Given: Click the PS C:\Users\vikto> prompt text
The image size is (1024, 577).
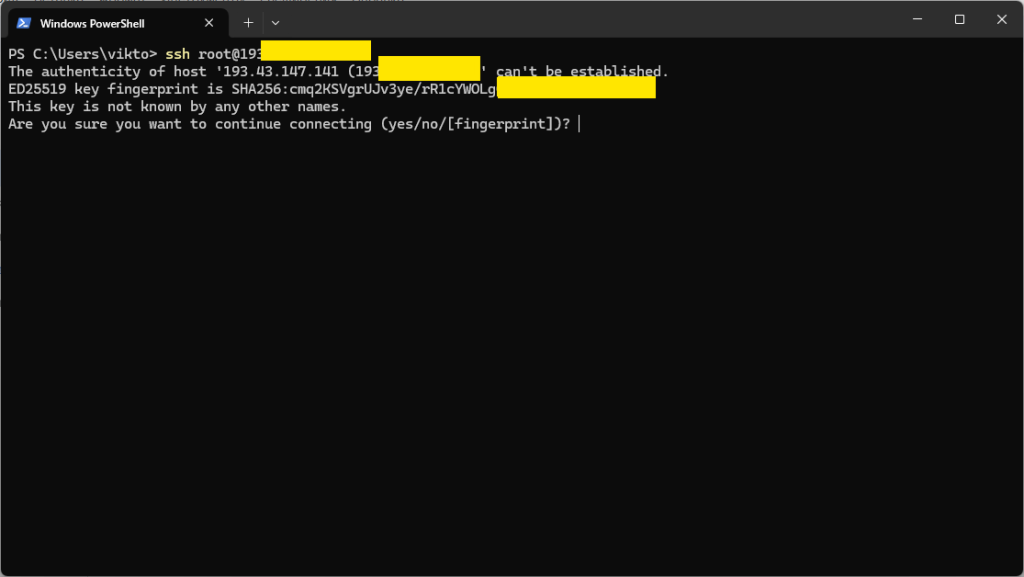Looking at the screenshot, I should 83,54.
